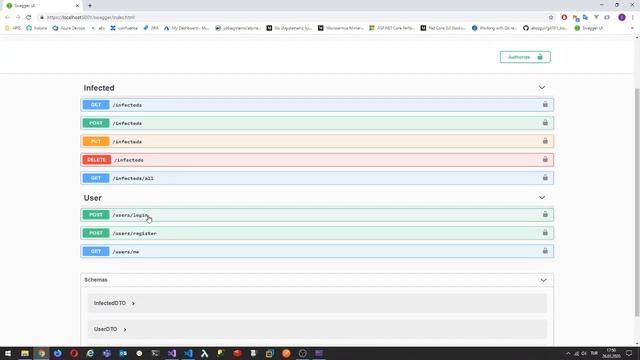
Task: Expand the POST /infecteds operation
Action: click(x=317, y=123)
